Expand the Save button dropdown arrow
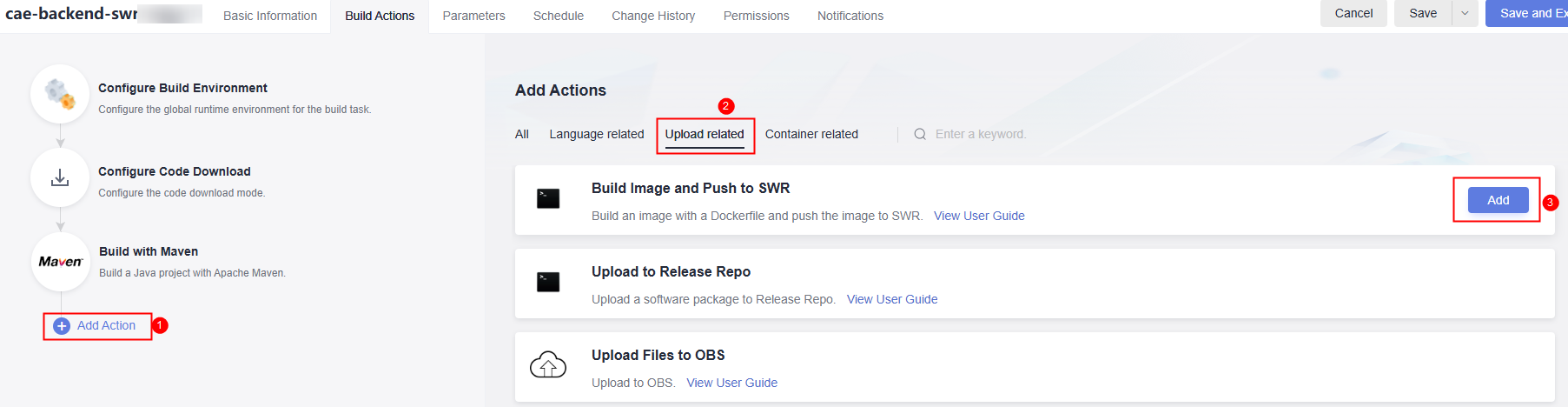 point(1465,13)
